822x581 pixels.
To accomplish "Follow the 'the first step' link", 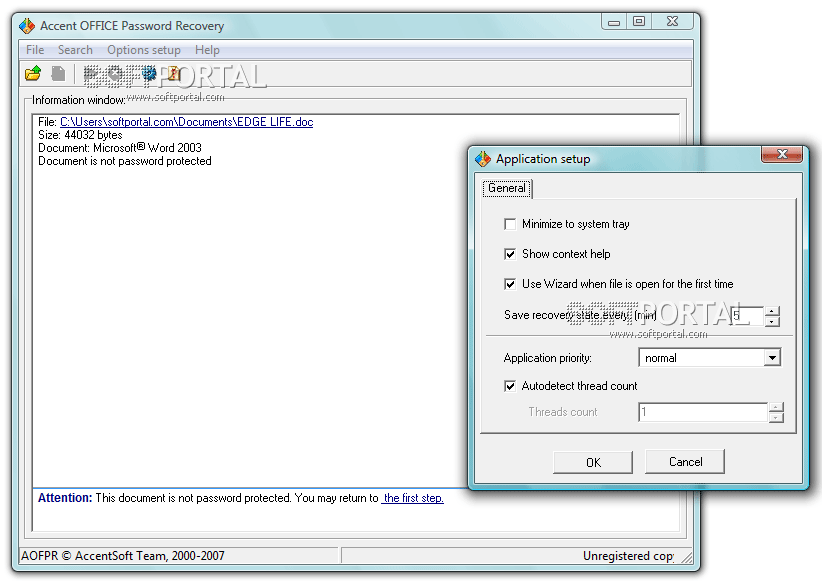I will (x=413, y=498).
